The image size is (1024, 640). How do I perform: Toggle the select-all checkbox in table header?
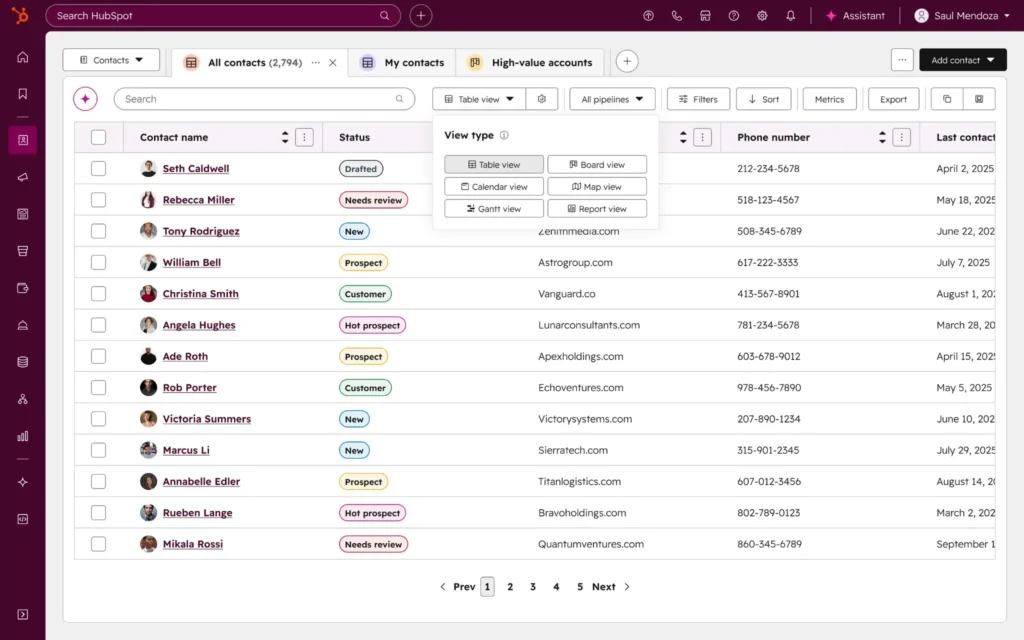click(x=98, y=137)
